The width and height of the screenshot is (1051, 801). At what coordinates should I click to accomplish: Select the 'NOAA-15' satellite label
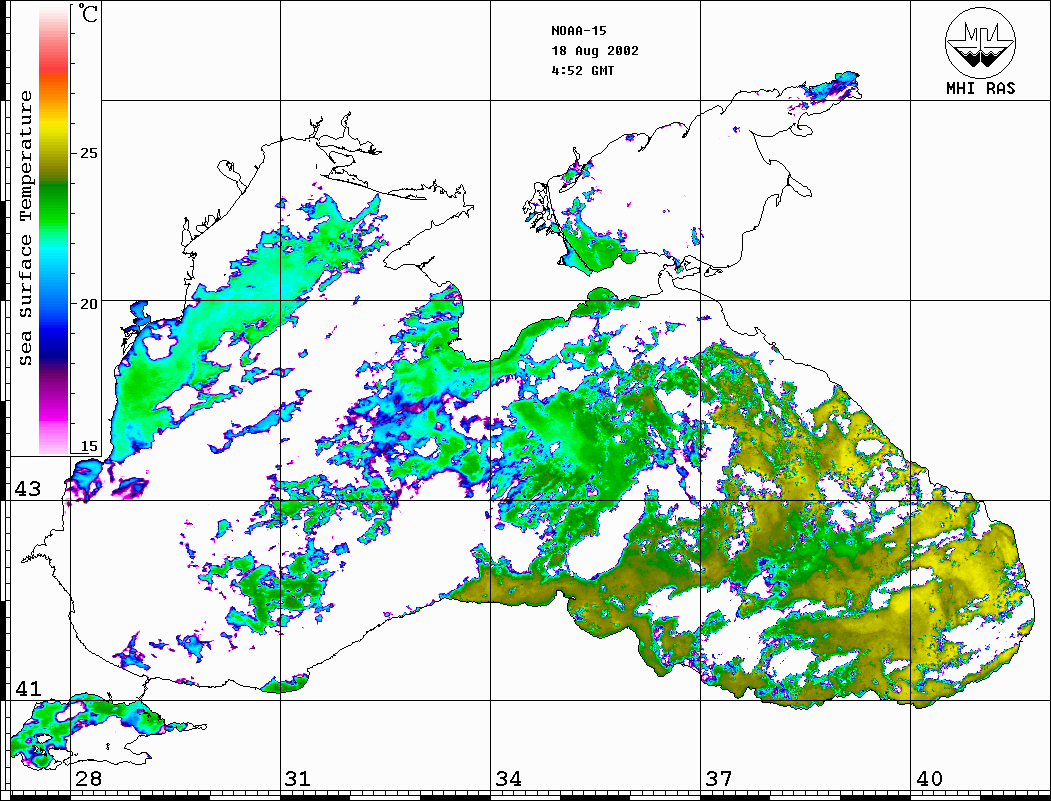point(578,31)
